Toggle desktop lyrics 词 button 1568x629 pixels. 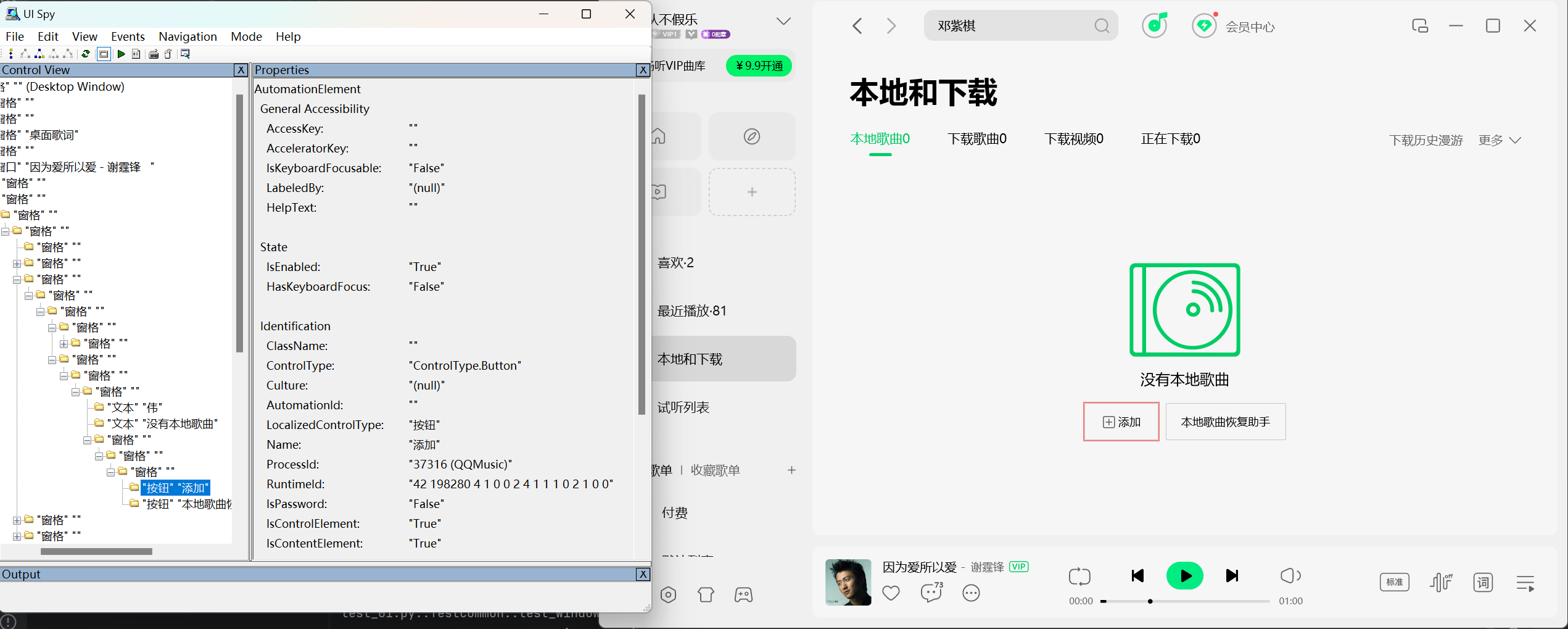click(1483, 582)
